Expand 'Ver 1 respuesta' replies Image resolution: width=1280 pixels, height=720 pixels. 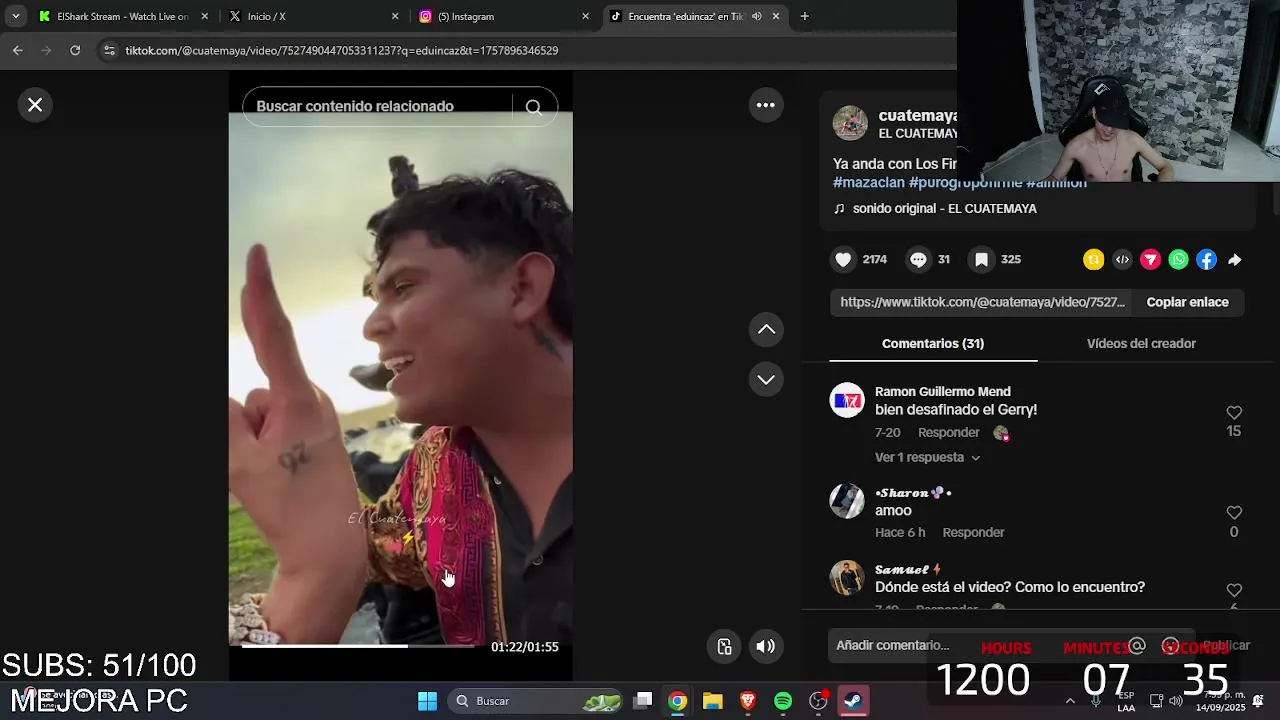pos(927,457)
